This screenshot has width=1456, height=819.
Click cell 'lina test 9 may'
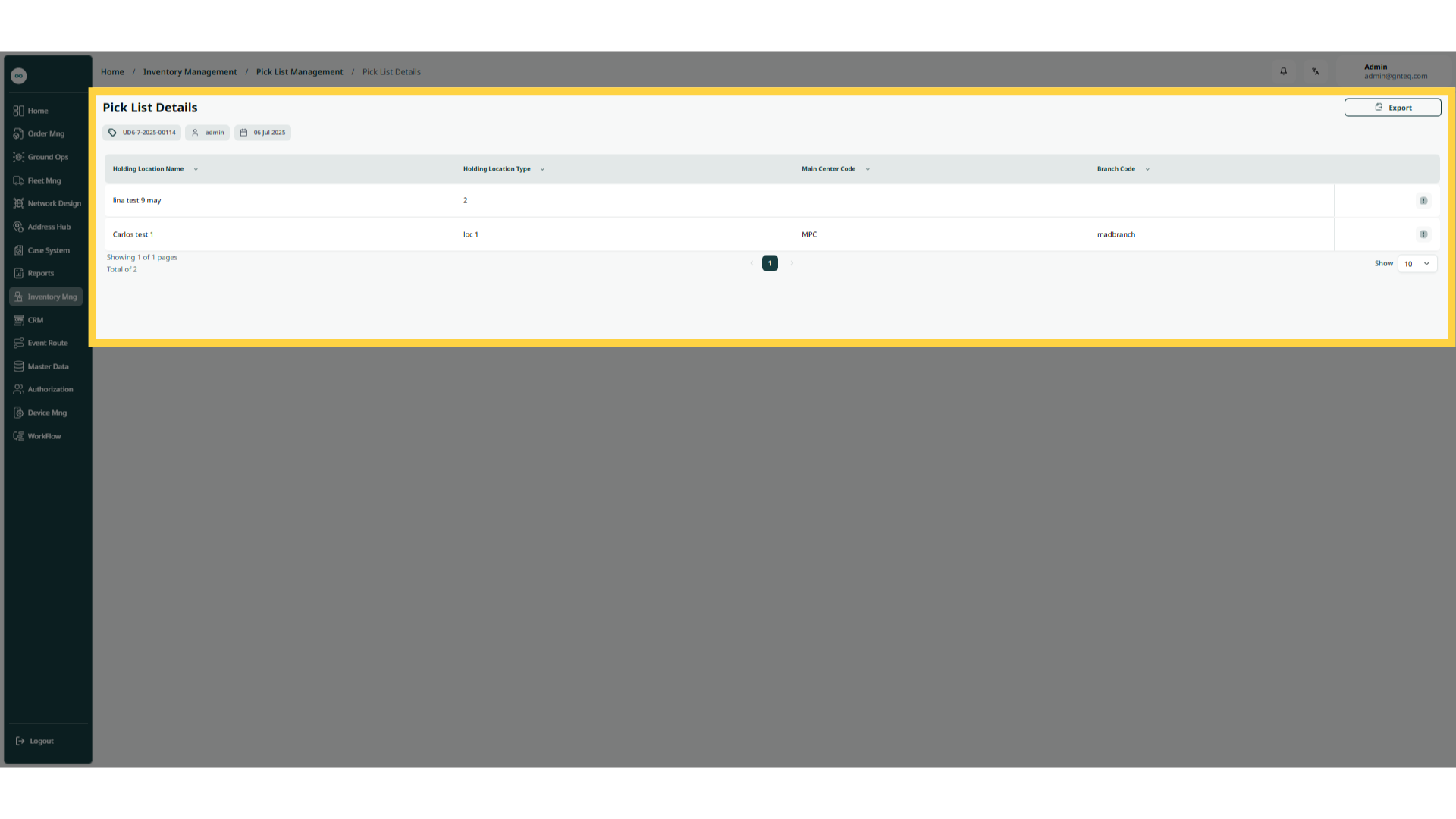pos(136,201)
